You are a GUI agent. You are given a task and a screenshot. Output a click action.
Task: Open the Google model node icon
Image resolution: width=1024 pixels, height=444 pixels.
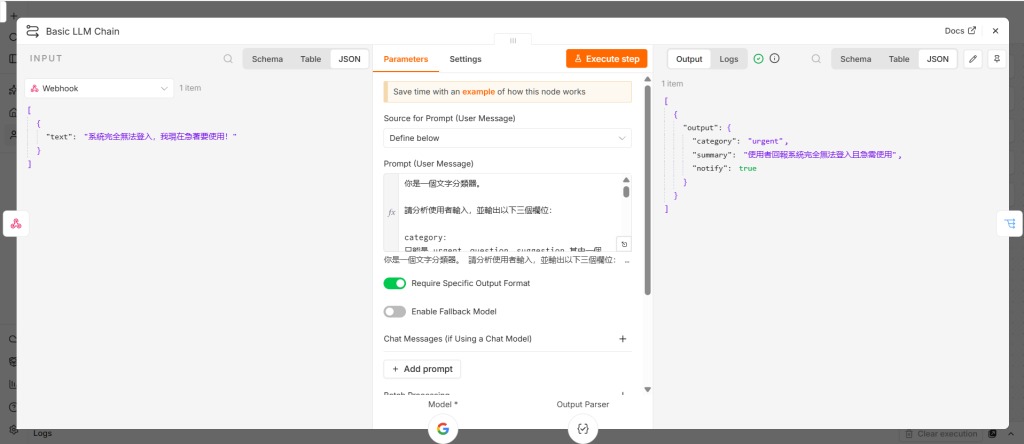pos(443,429)
